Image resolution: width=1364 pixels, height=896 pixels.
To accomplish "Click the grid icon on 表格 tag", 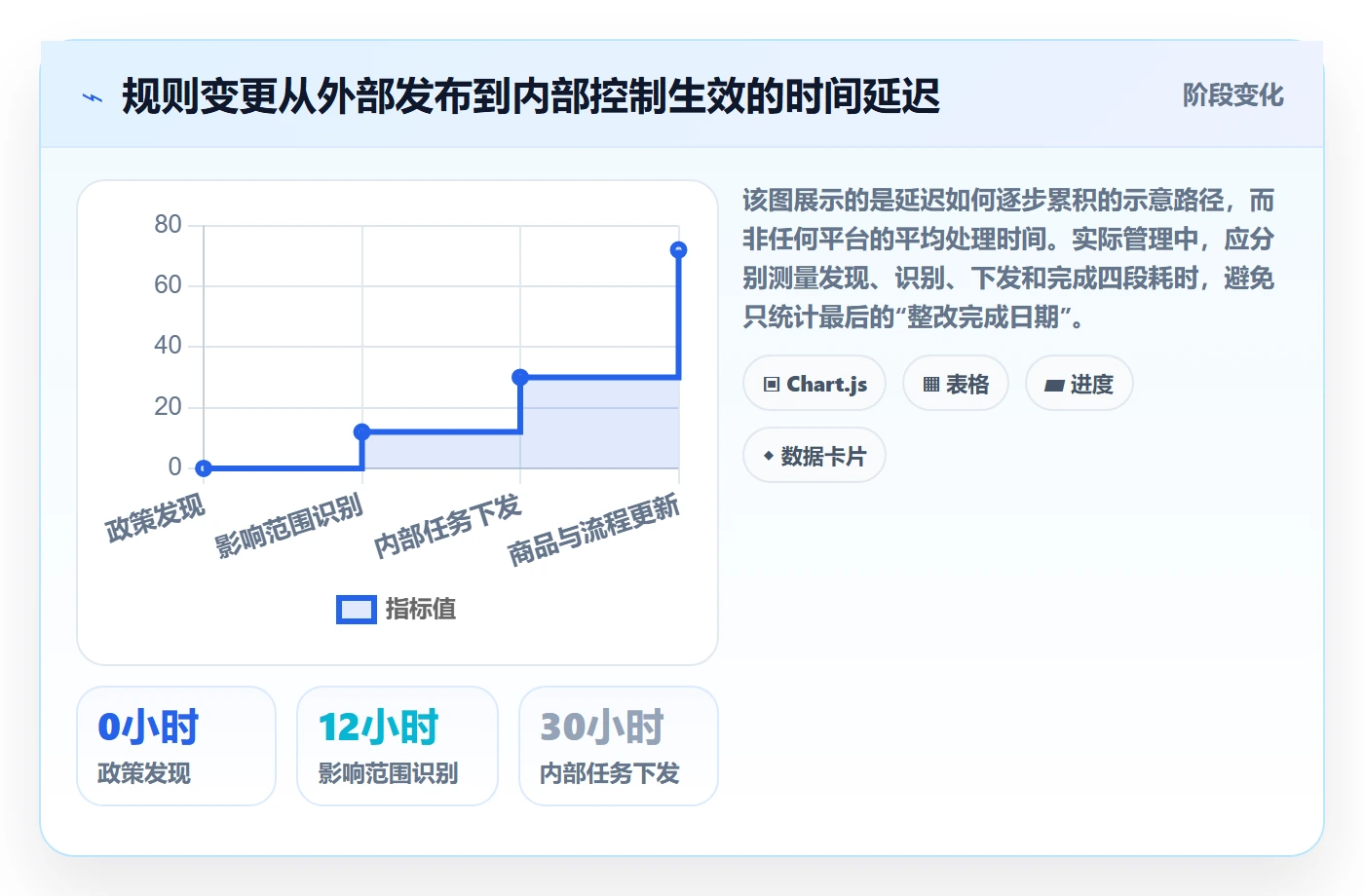I will [x=931, y=385].
